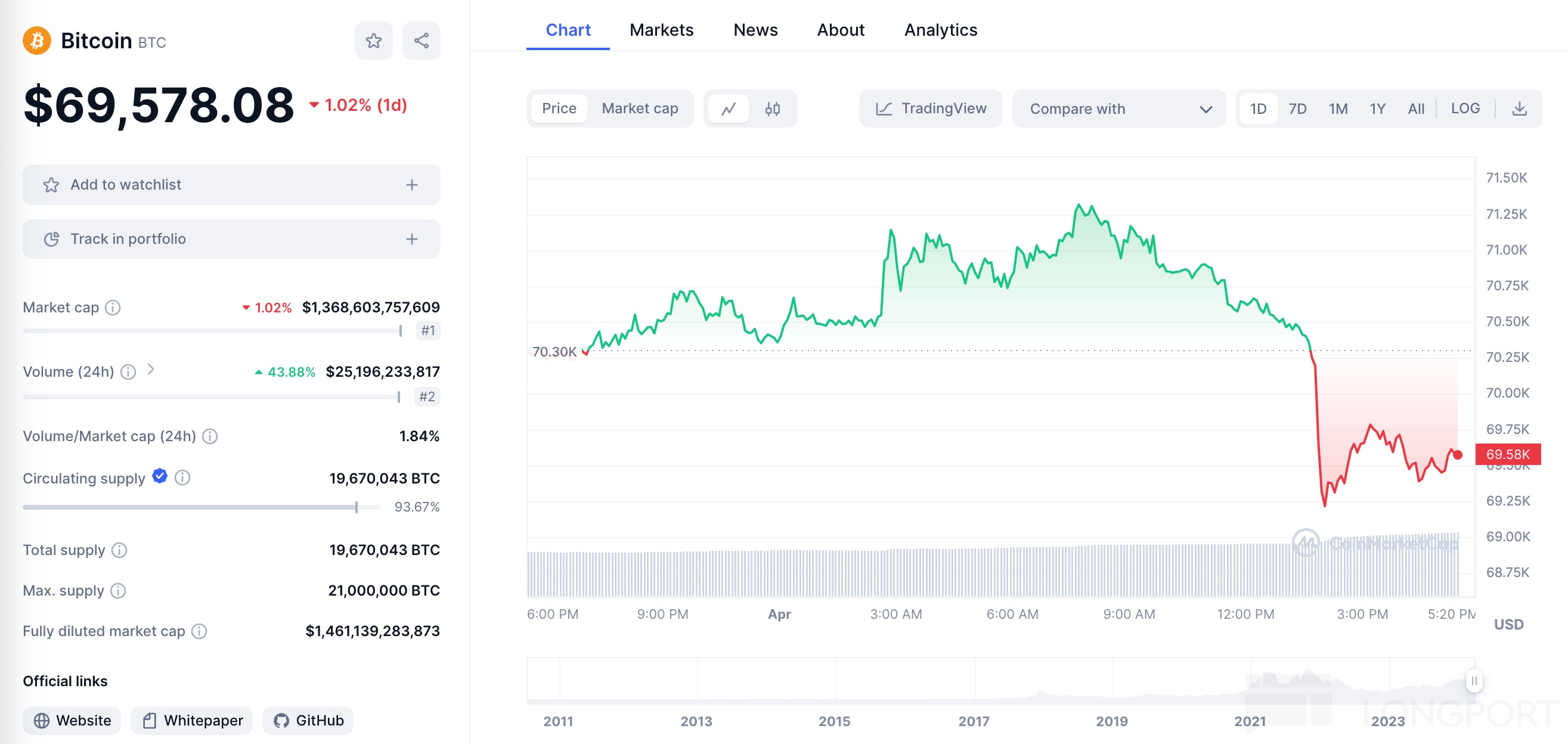Image resolution: width=1568 pixels, height=744 pixels.
Task: Click the download chart icon
Action: click(x=1519, y=108)
